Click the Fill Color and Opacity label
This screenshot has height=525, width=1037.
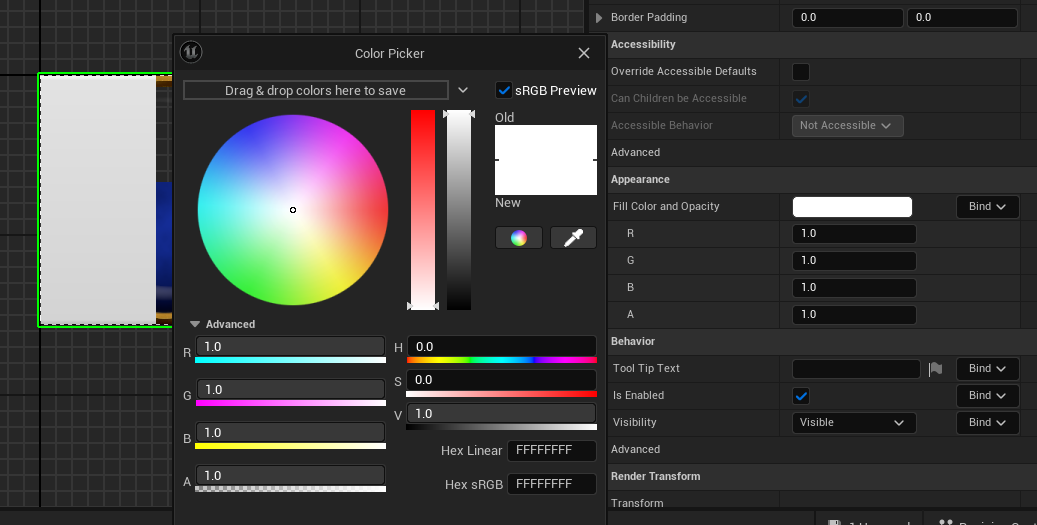pyautogui.click(x=666, y=206)
